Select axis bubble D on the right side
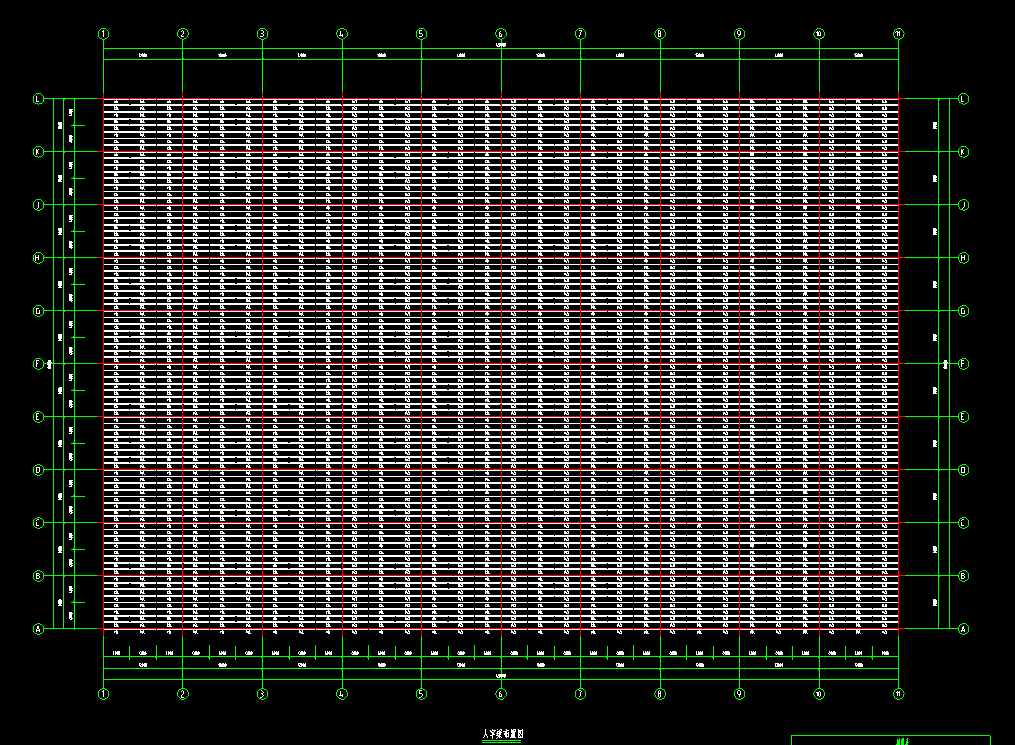Screen dimensions: 1015x745 point(963,470)
